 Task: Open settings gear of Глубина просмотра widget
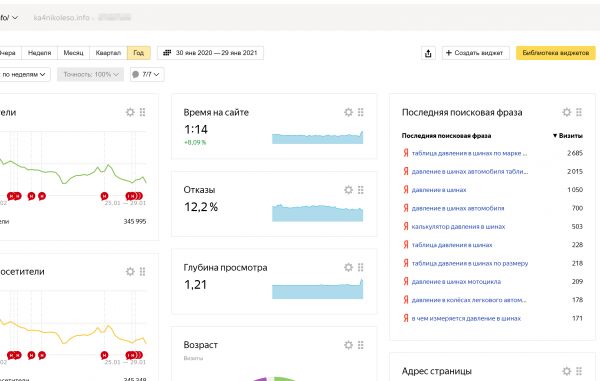point(348,267)
